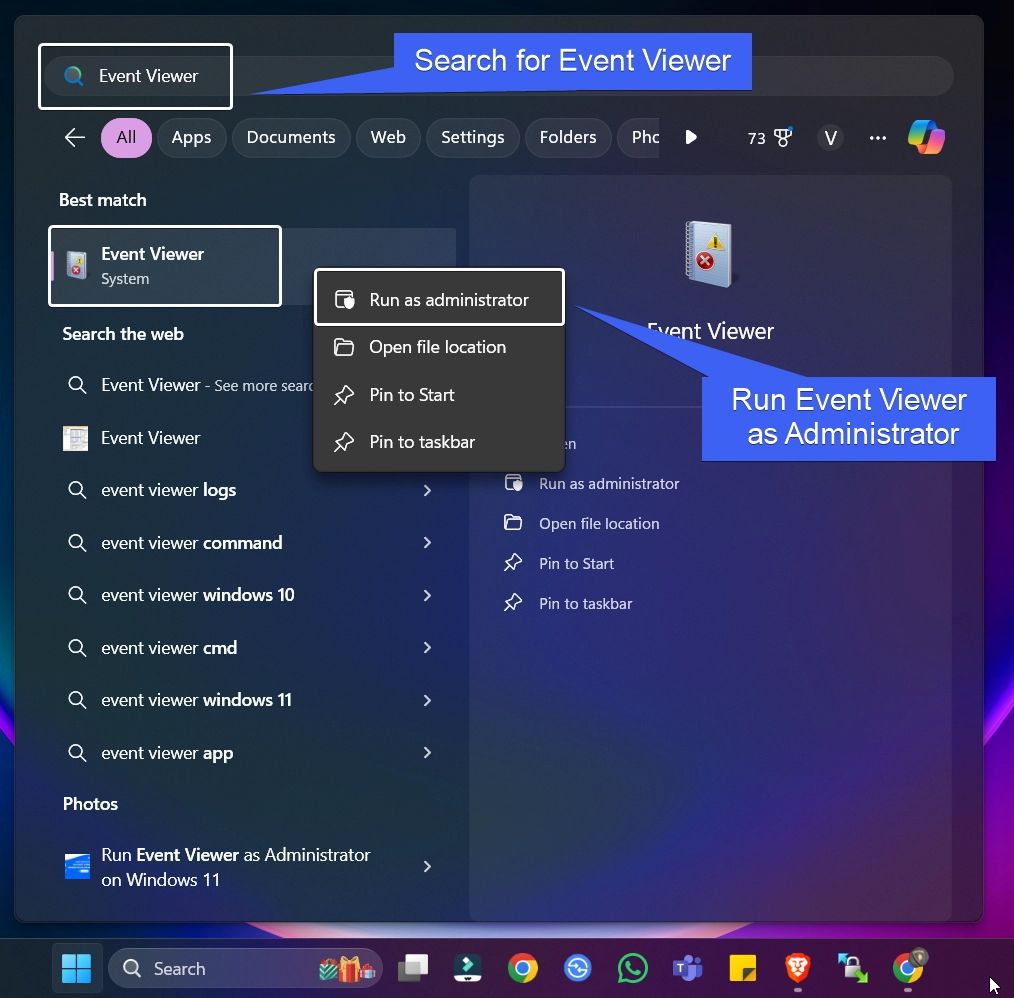Click the Microsoft Rewards points counter
The image size is (1014, 998).
click(x=770, y=137)
